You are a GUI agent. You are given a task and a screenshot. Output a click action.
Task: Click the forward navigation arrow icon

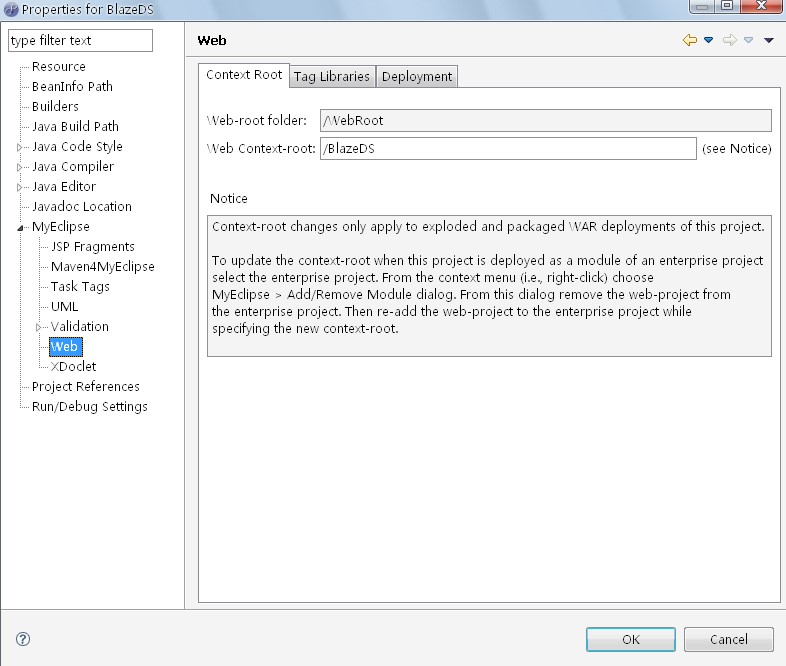coord(730,40)
